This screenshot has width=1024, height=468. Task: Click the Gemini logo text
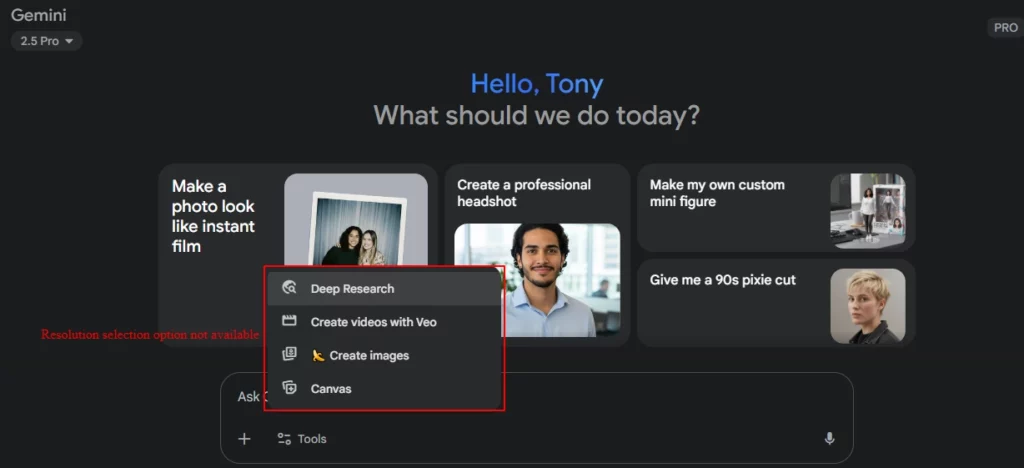(x=39, y=15)
